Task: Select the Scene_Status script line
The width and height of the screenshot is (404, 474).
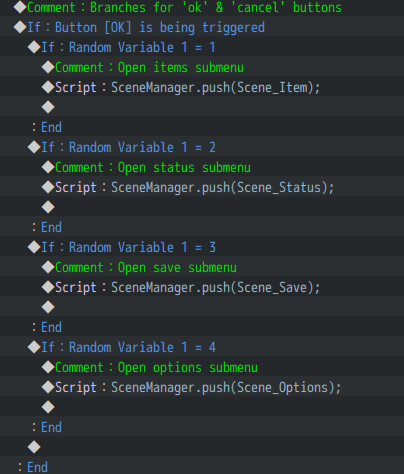Action: pyautogui.click(x=202, y=187)
